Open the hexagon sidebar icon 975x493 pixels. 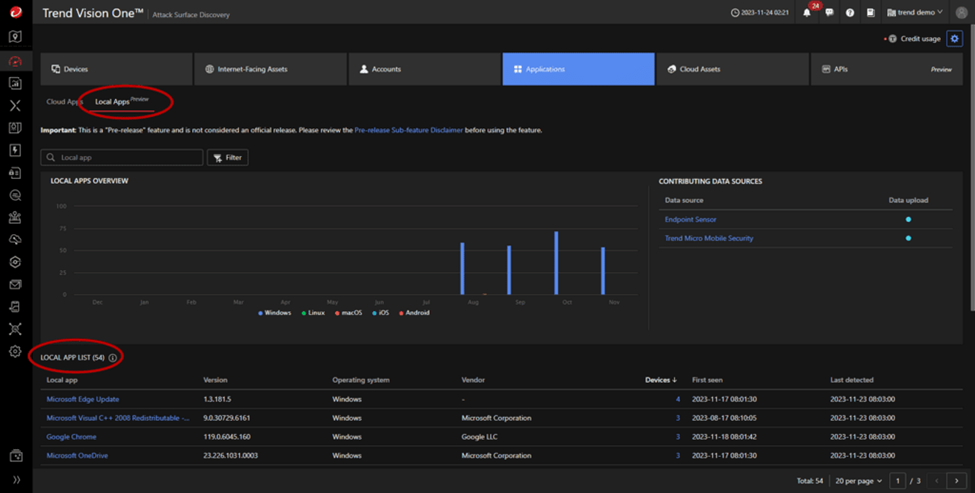[16, 262]
